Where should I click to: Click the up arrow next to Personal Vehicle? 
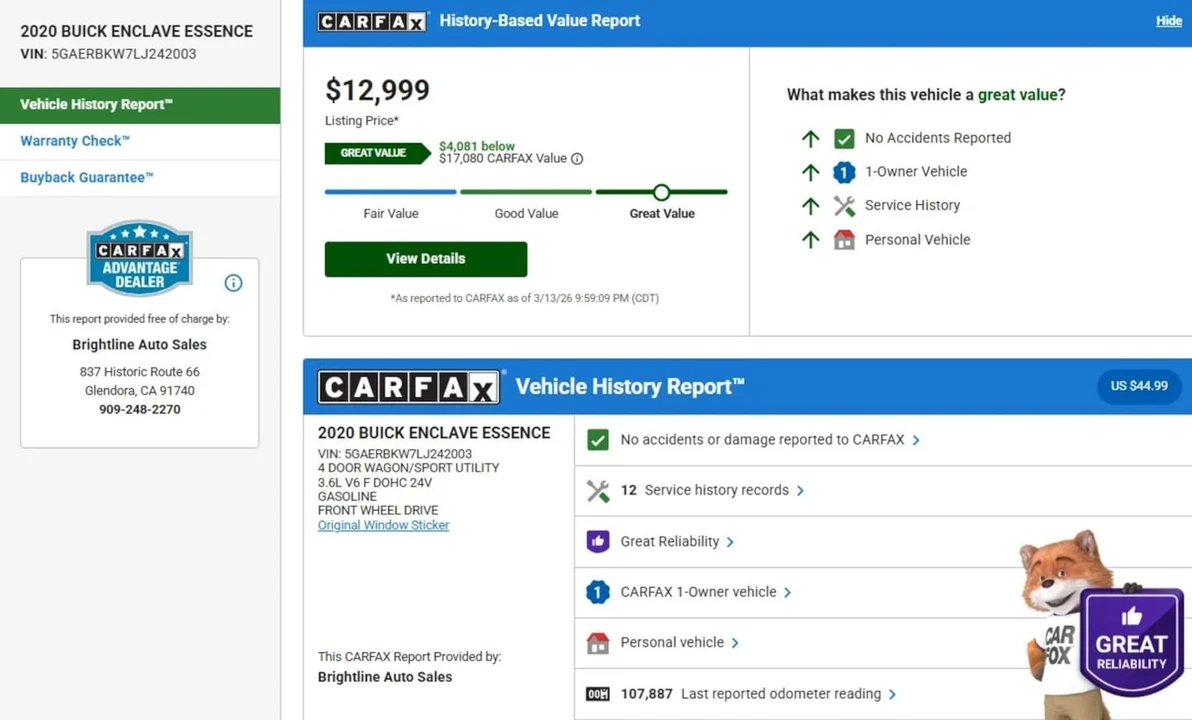pos(810,240)
